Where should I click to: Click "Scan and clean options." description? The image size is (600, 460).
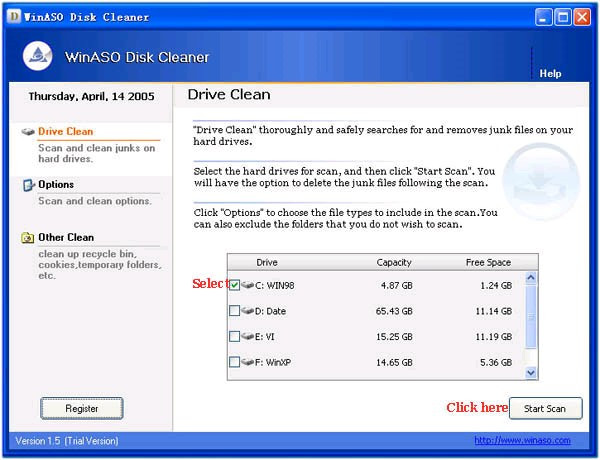[95, 201]
